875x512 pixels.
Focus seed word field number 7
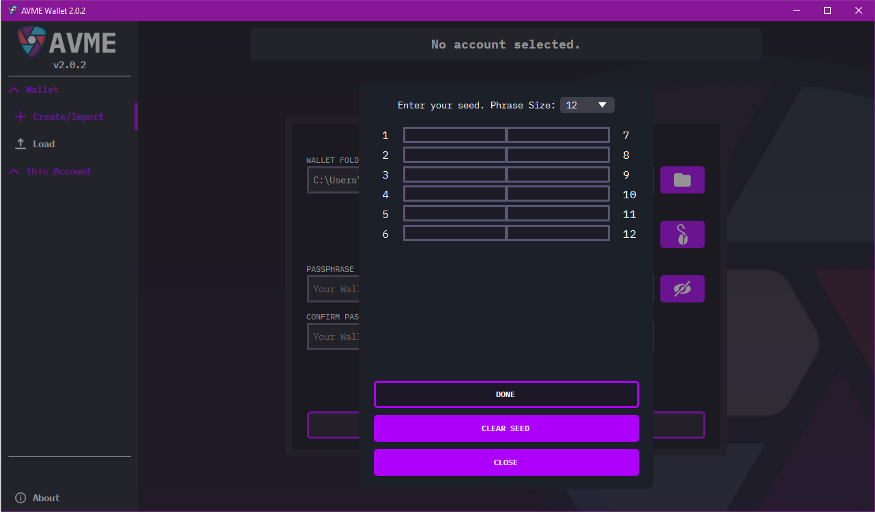pos(558,135)
